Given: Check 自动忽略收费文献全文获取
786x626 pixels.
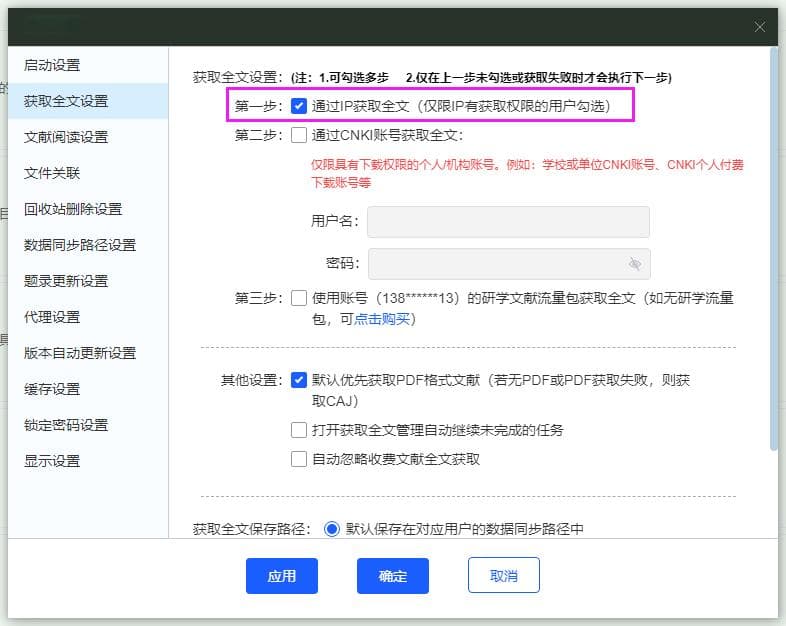Looking at the screenshot, I should click(x=299, y=459).
